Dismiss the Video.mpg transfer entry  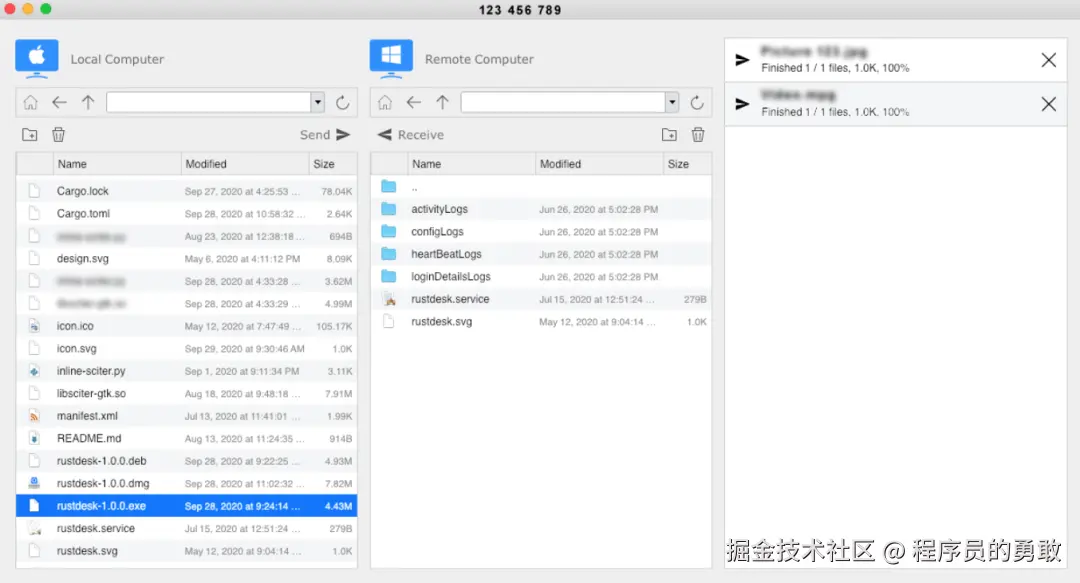point(1048,103)
